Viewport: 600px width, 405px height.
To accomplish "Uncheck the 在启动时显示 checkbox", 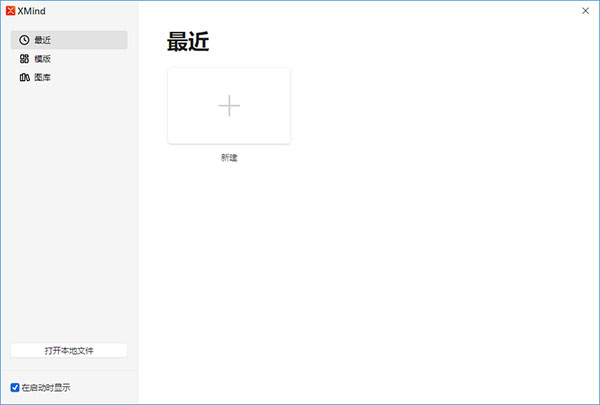I will [15, 387].
